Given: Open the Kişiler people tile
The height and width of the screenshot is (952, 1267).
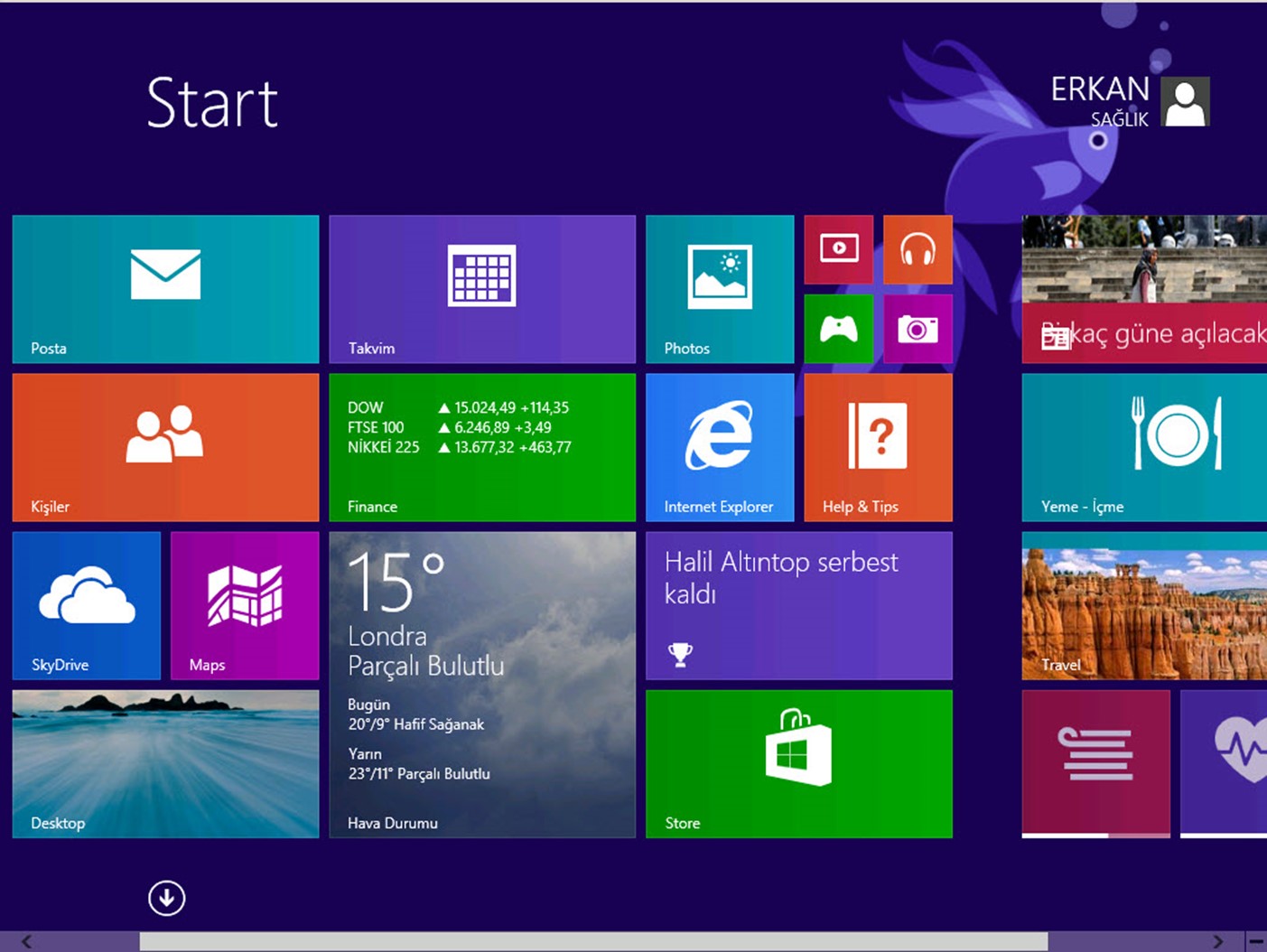Looking at the screenshot, I should [165, 447].
